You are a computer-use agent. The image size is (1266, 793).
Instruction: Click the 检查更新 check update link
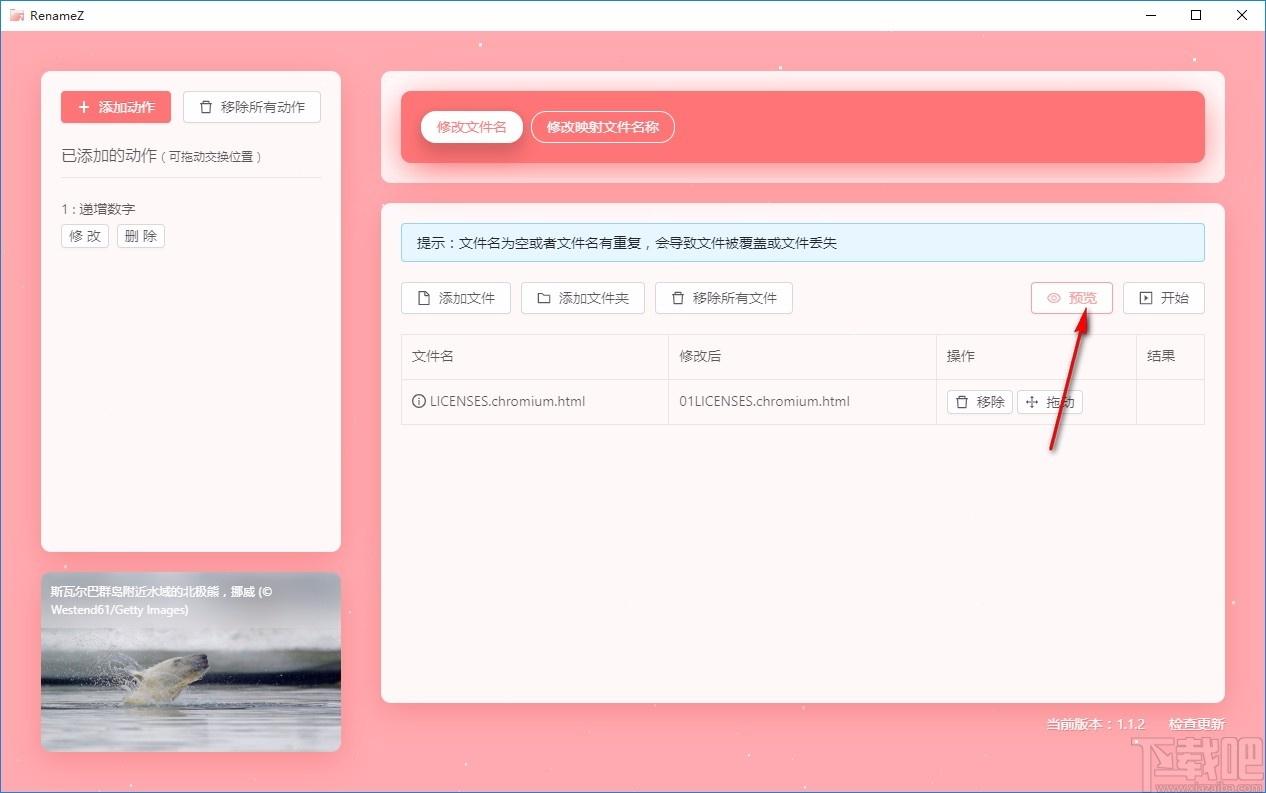(1196, 724)
